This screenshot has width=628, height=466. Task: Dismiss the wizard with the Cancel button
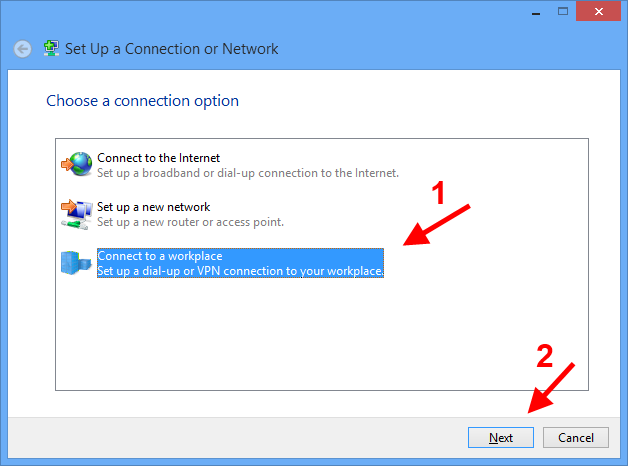[x=576, y=437]
